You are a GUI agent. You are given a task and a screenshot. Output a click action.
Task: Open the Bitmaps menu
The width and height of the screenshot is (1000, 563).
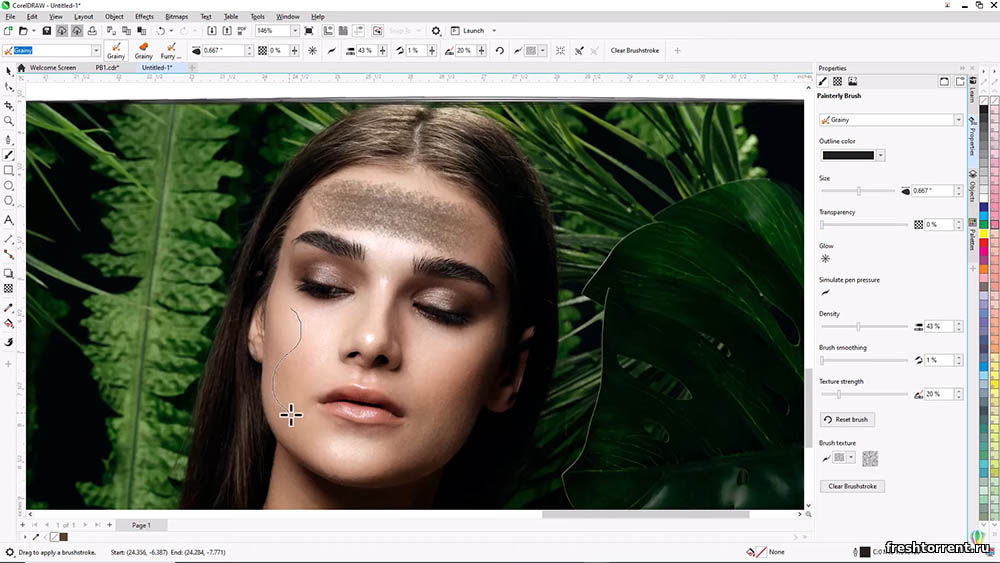pos(177,17)
